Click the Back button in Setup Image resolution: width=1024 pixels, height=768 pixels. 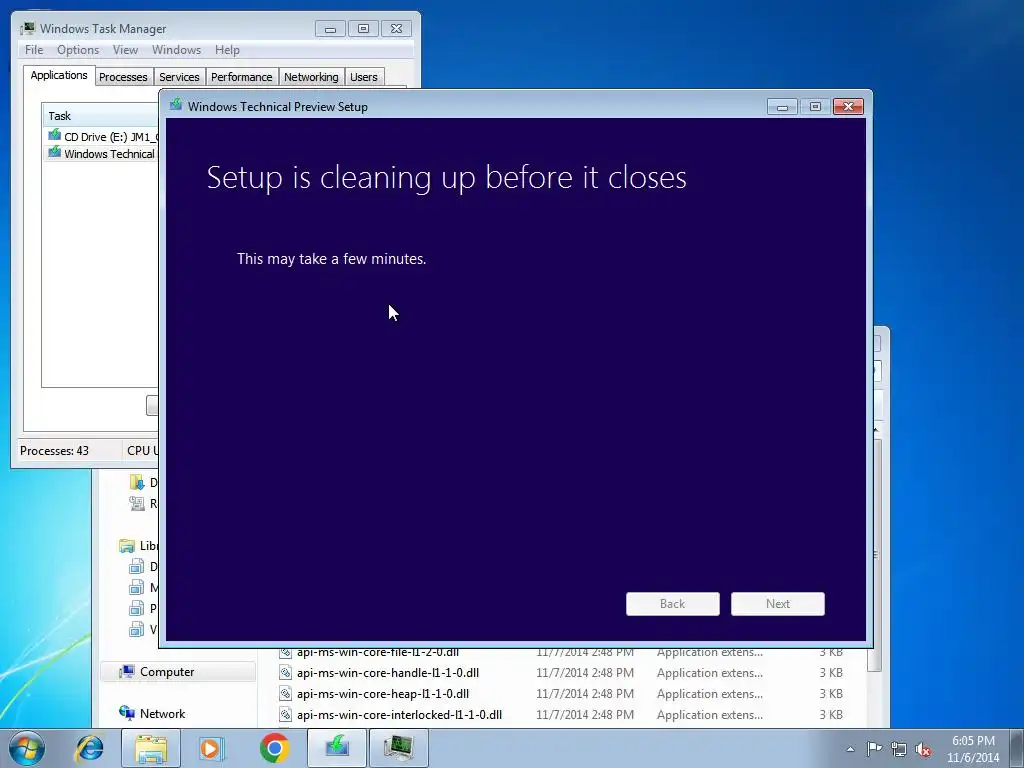(x=673, y=604)
